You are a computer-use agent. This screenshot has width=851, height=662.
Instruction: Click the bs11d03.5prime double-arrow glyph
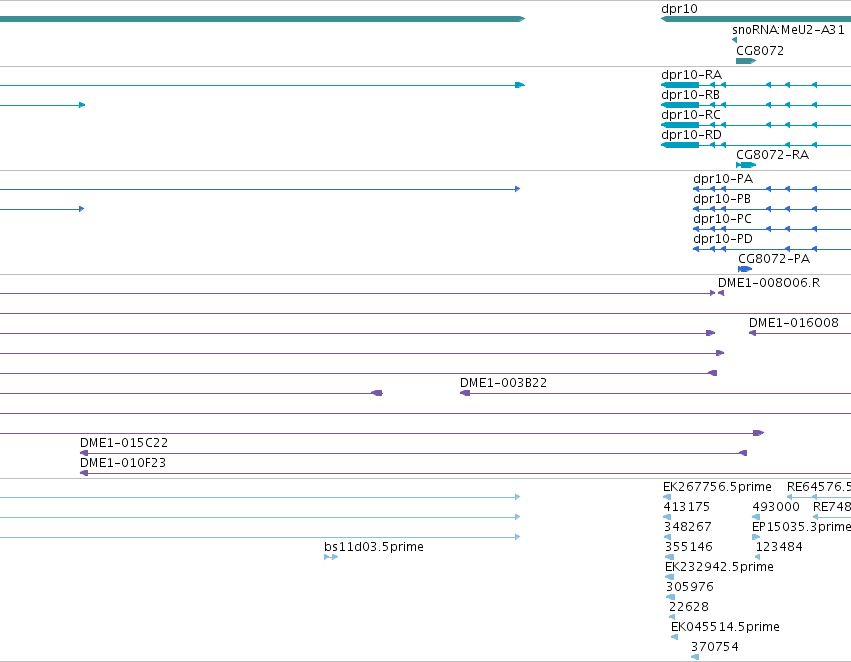coord(331,557)
